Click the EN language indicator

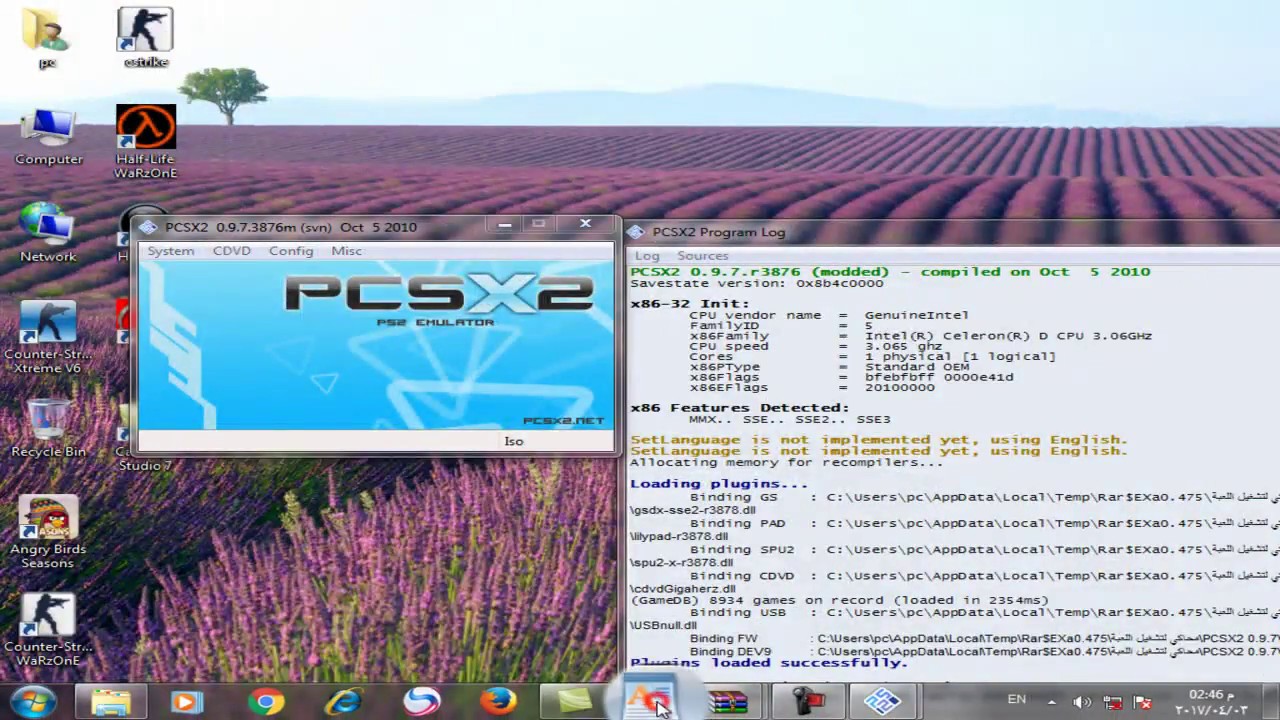coord(1016,700)
